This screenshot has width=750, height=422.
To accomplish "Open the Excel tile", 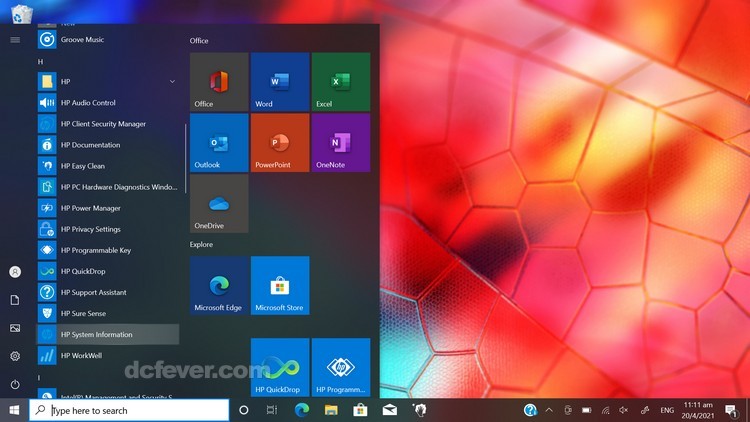I will coord(341,82).
